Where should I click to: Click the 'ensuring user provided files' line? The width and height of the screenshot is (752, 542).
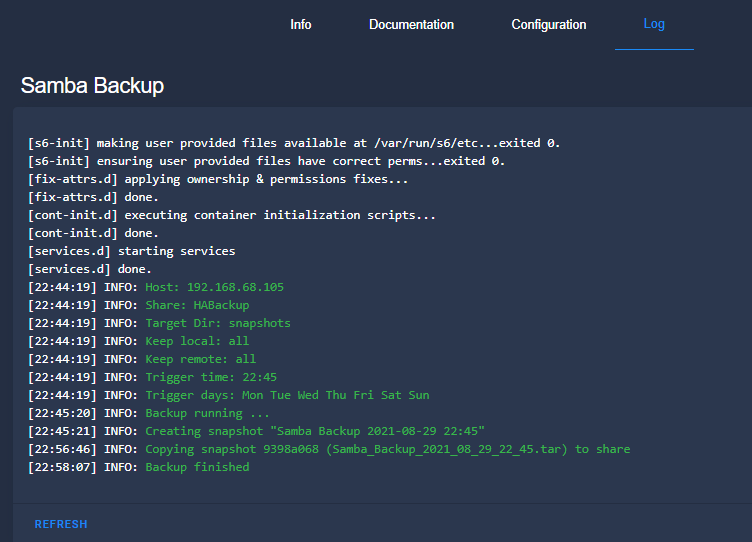tap(266, 161)
